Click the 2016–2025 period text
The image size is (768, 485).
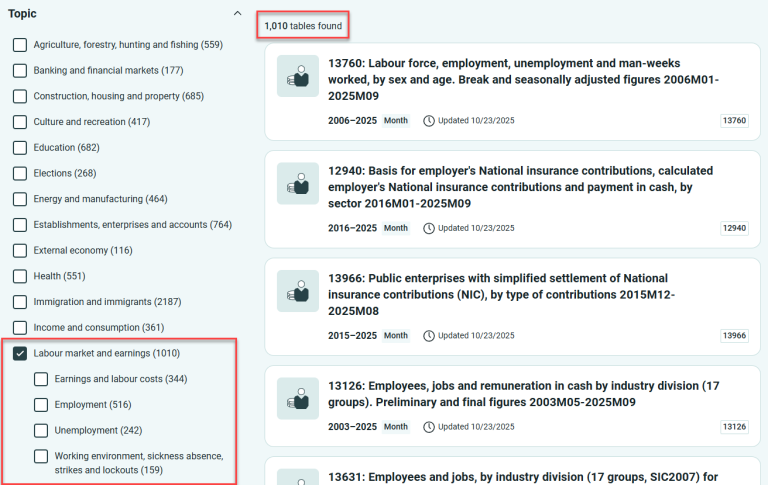[x=352, y=228]
